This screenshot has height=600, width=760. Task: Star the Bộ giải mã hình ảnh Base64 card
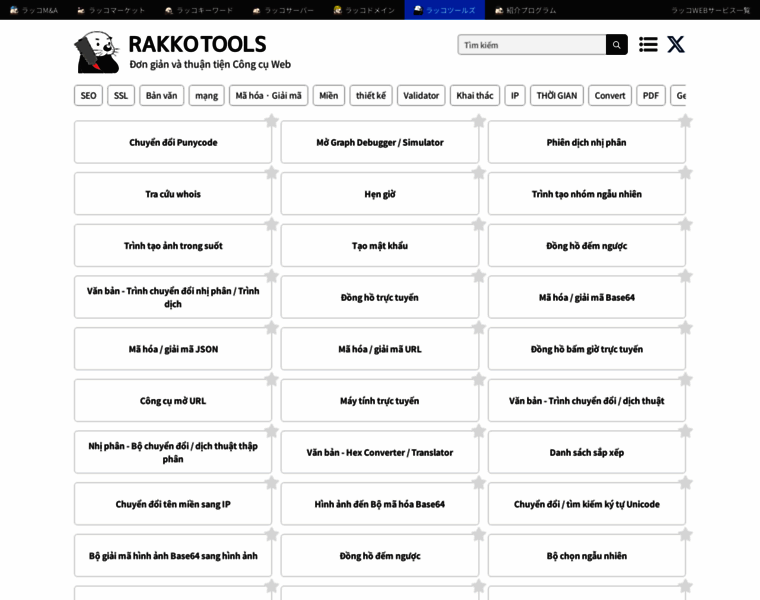(x=271, y=535)
